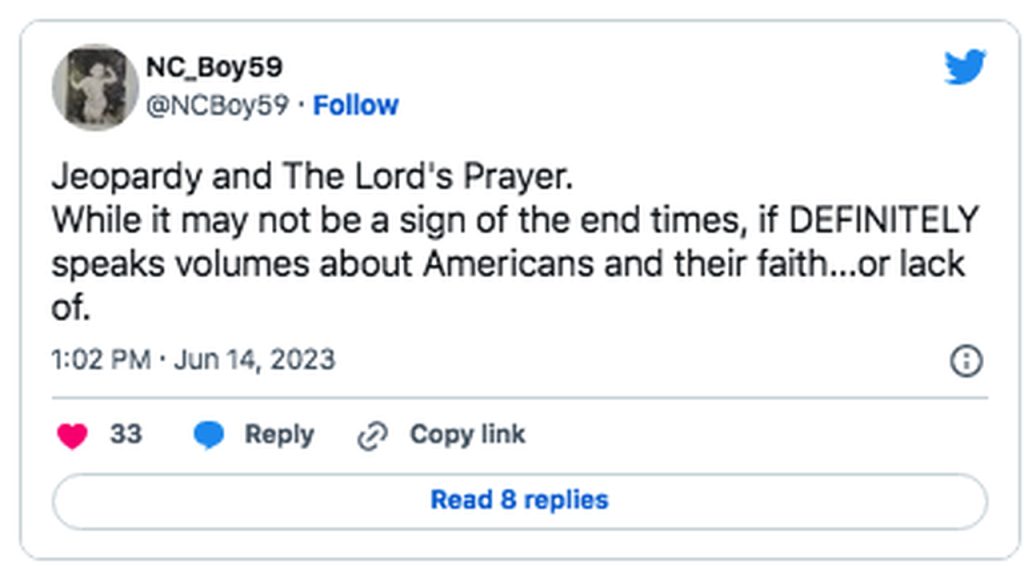Click the Jun 14, 2023 date
The height and width of the screenshot is (566, 1024).
coord(254,360)
